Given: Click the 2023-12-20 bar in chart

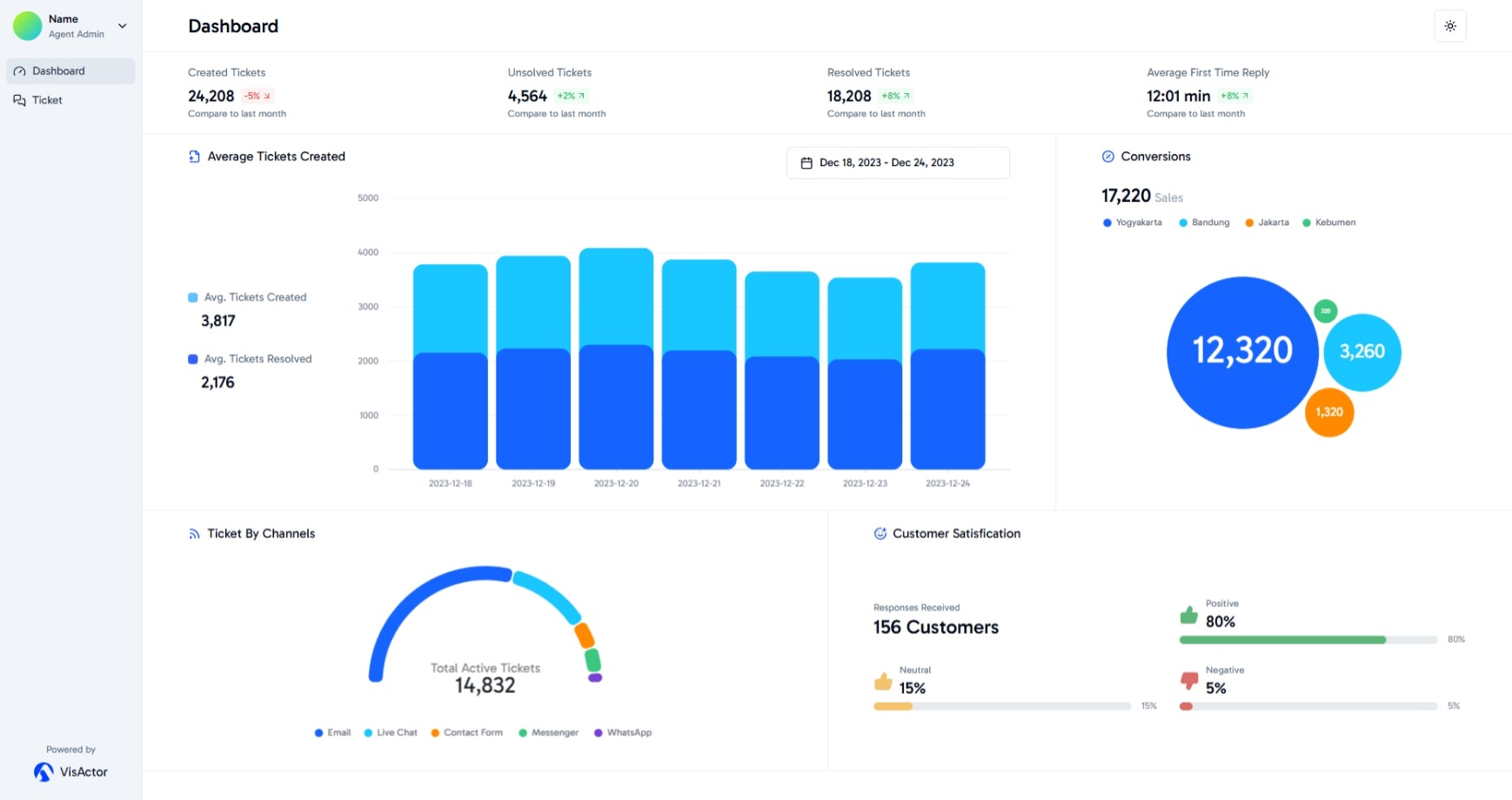Looking at the screenshot, I should (x=616, y=358).
